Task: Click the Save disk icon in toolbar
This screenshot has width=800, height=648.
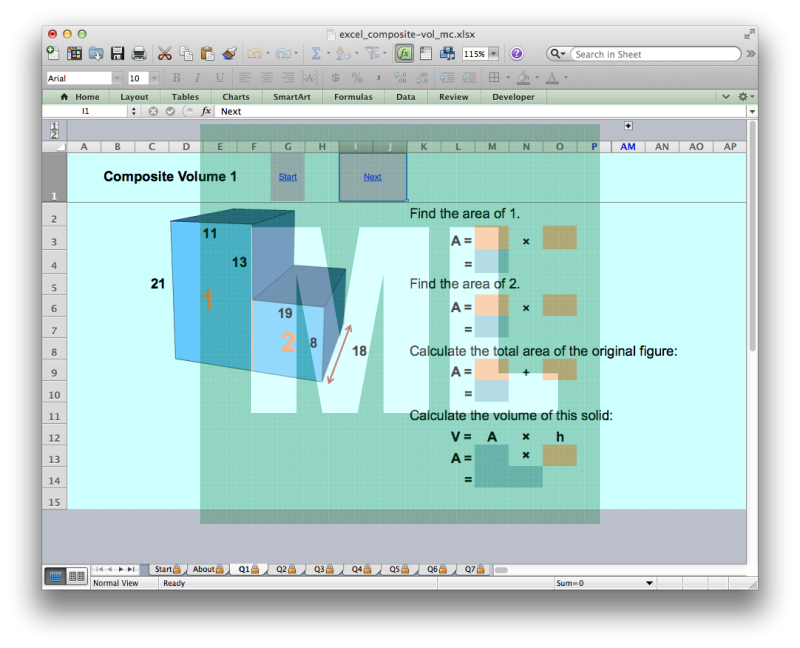Action: (x=117, y=54)
